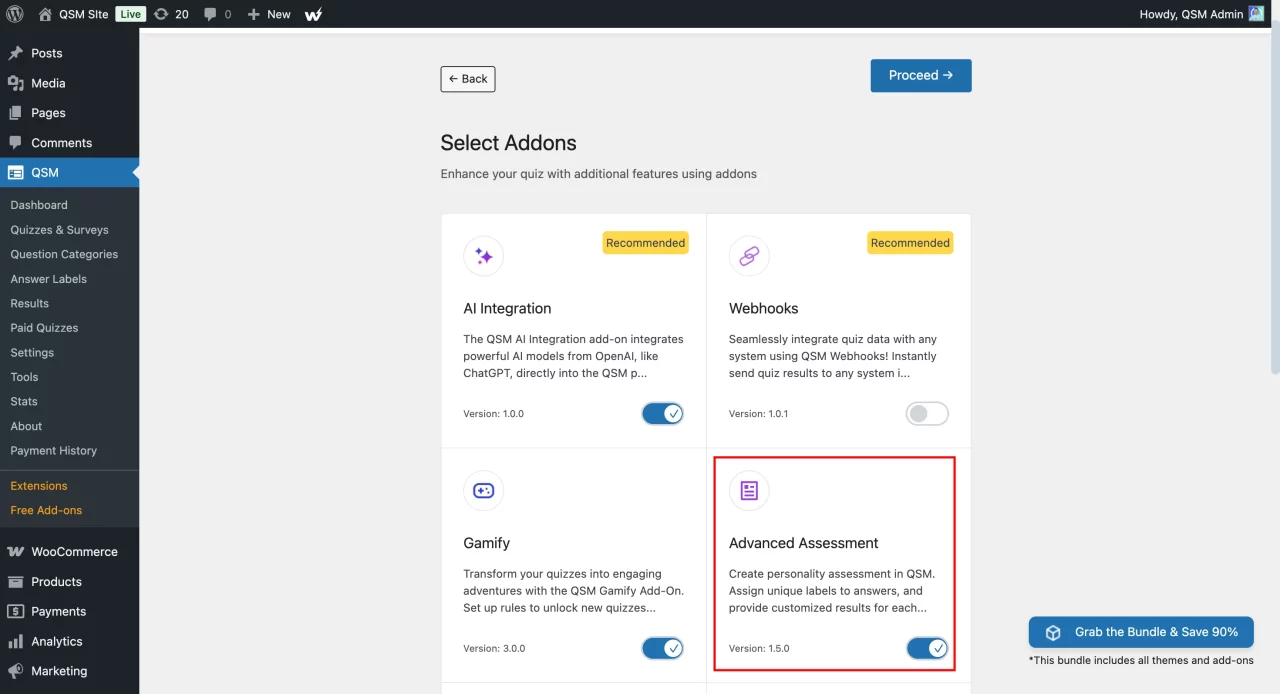The image size is (1280, 694).
Task: Click the bundle box icon on the blue button
Action: [x=1052, y=632]
